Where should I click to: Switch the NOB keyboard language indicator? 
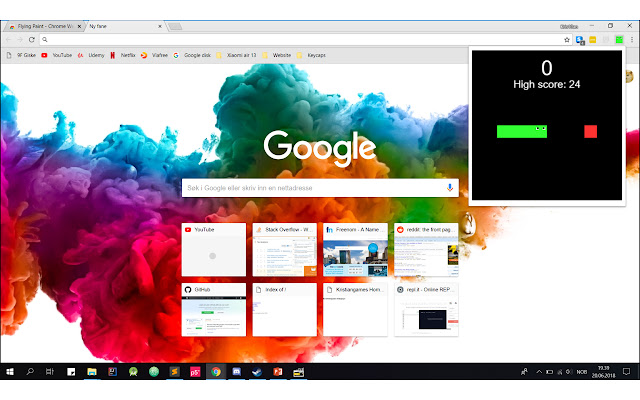[x=581, y=372]
